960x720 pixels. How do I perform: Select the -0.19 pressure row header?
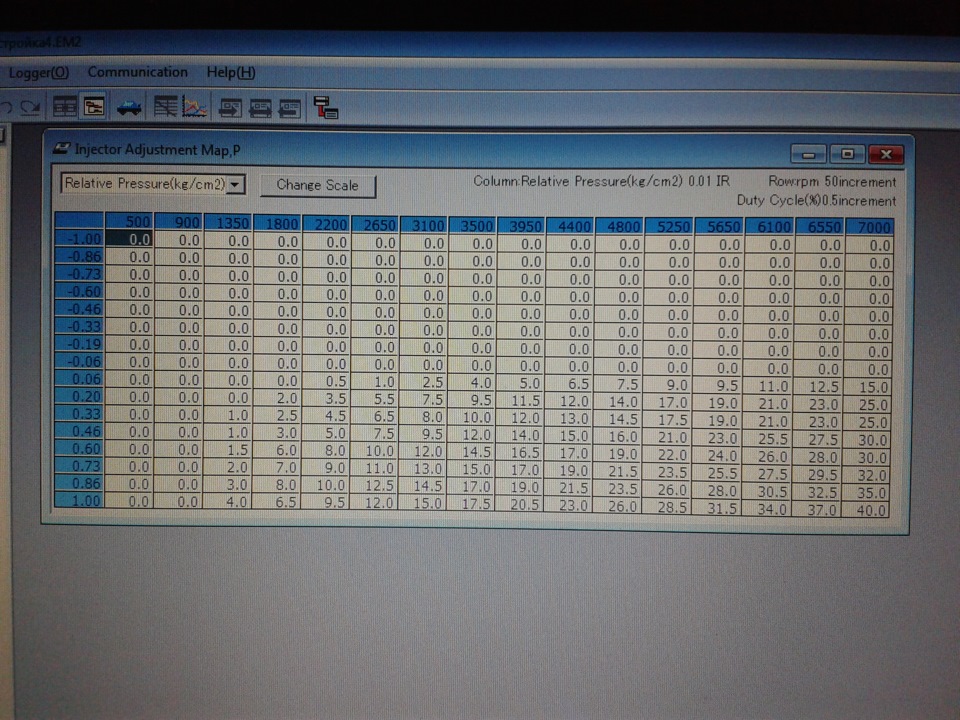pyautogui.click(x=79, y=343)
